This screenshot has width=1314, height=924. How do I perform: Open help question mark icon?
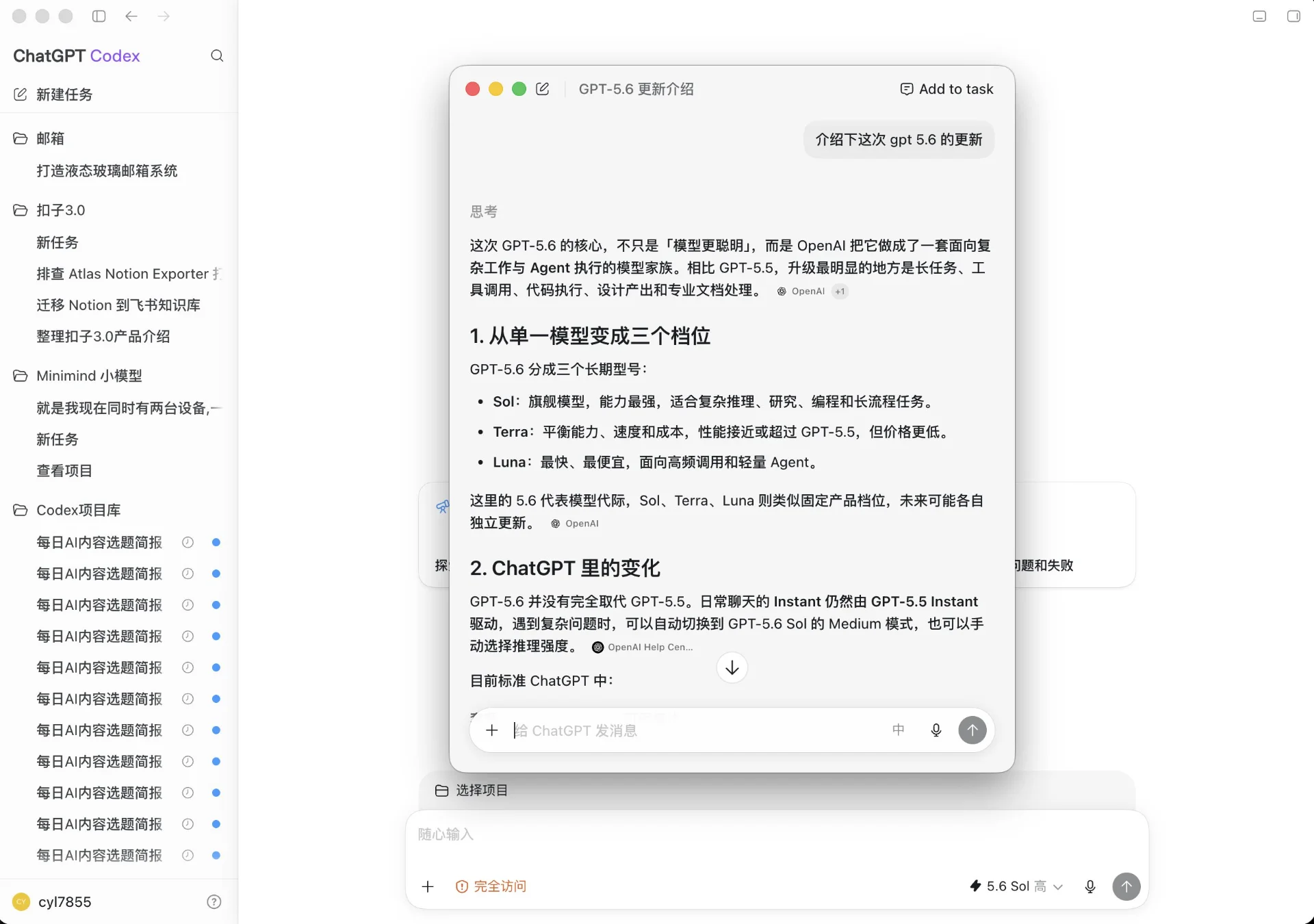[214, 901]
